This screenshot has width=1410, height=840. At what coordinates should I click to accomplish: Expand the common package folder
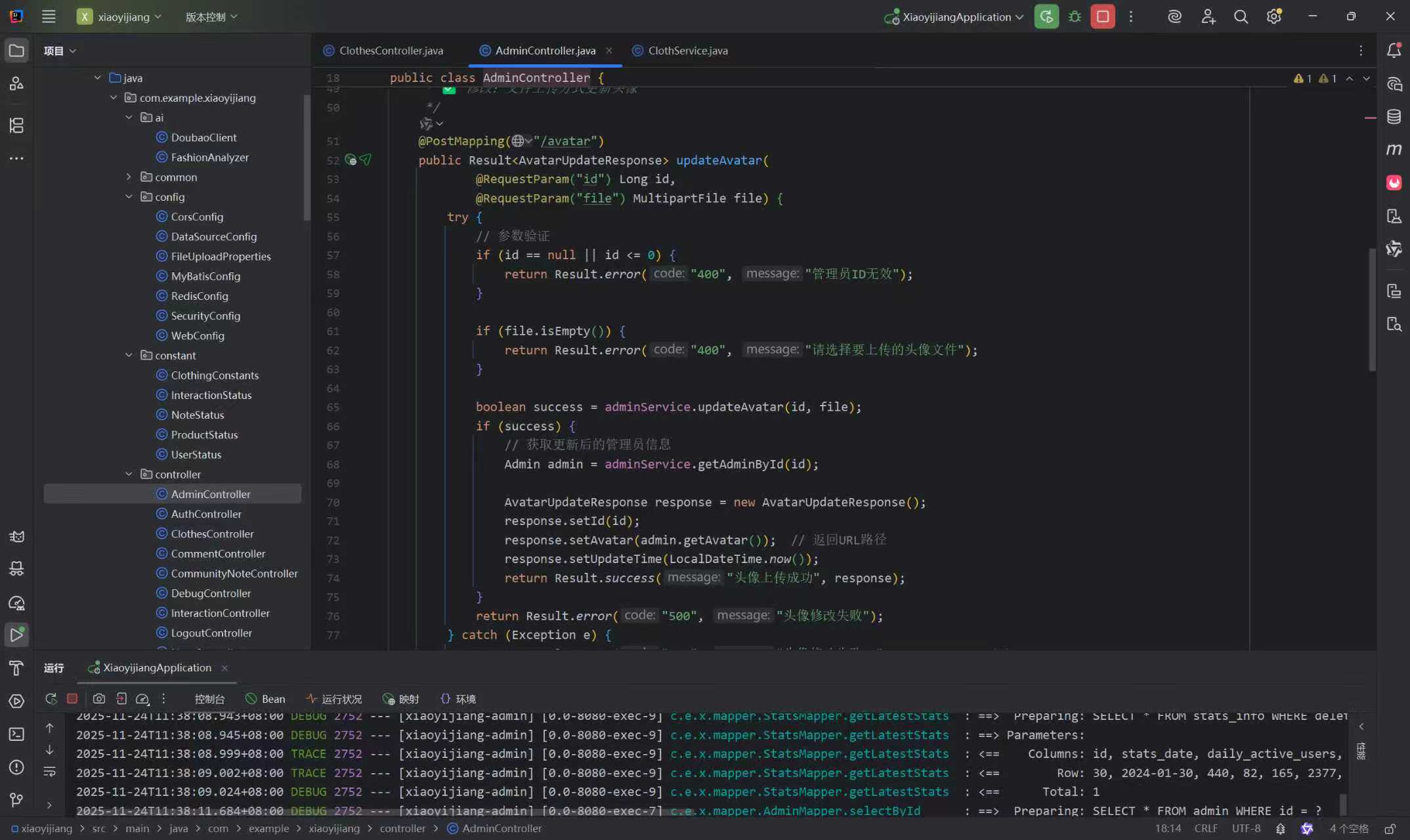[x=129, y=177]
